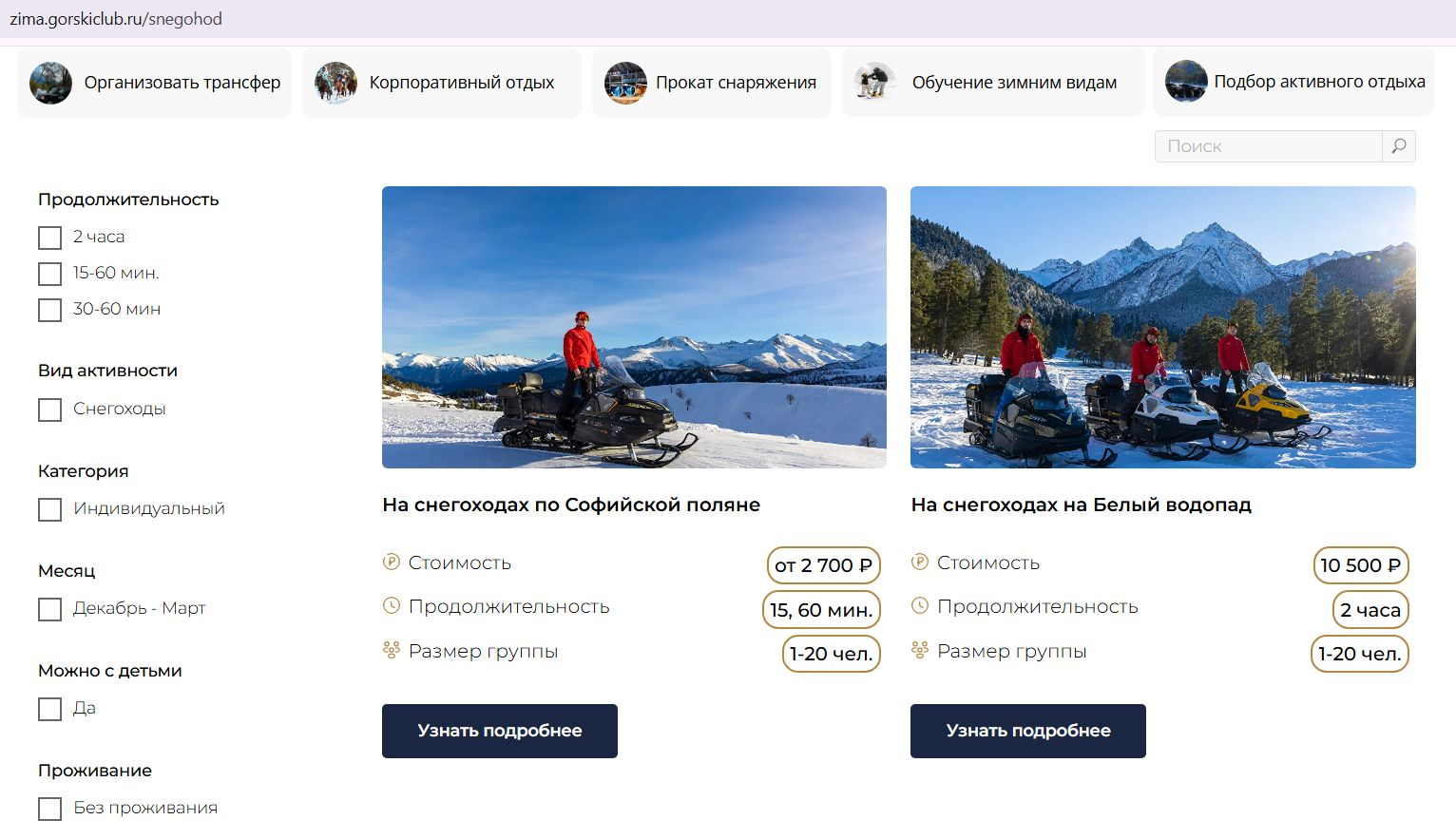Image resolution: width=1456 pixels, height=839 pixels.
Task: Open the Белый водопад tour photo
Action: pos(1162,327)
